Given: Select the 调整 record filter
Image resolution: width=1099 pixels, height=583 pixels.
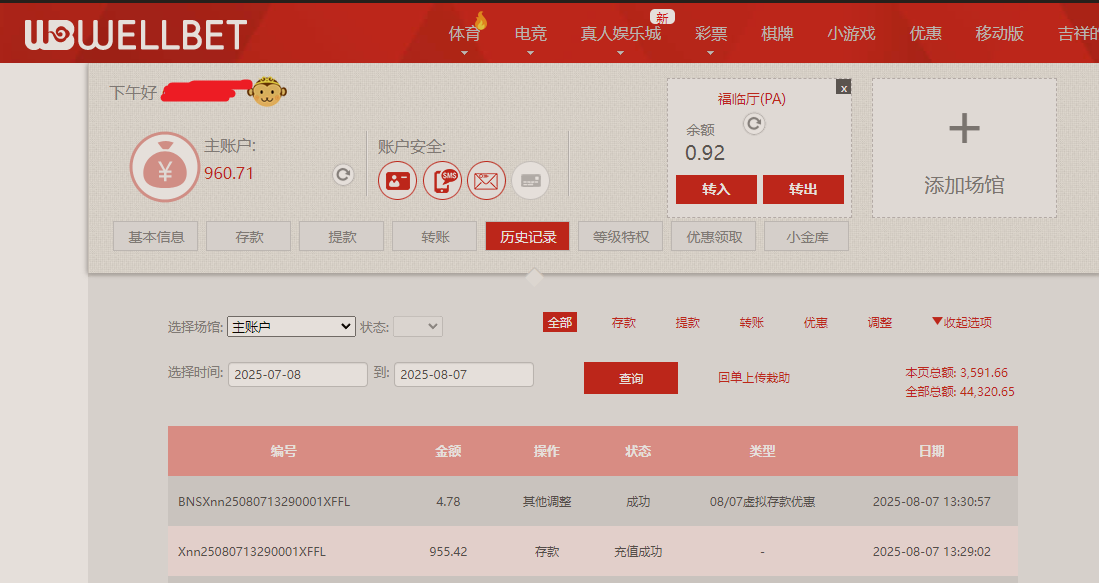Looking at the screenshot, I should tap(879, 322).
